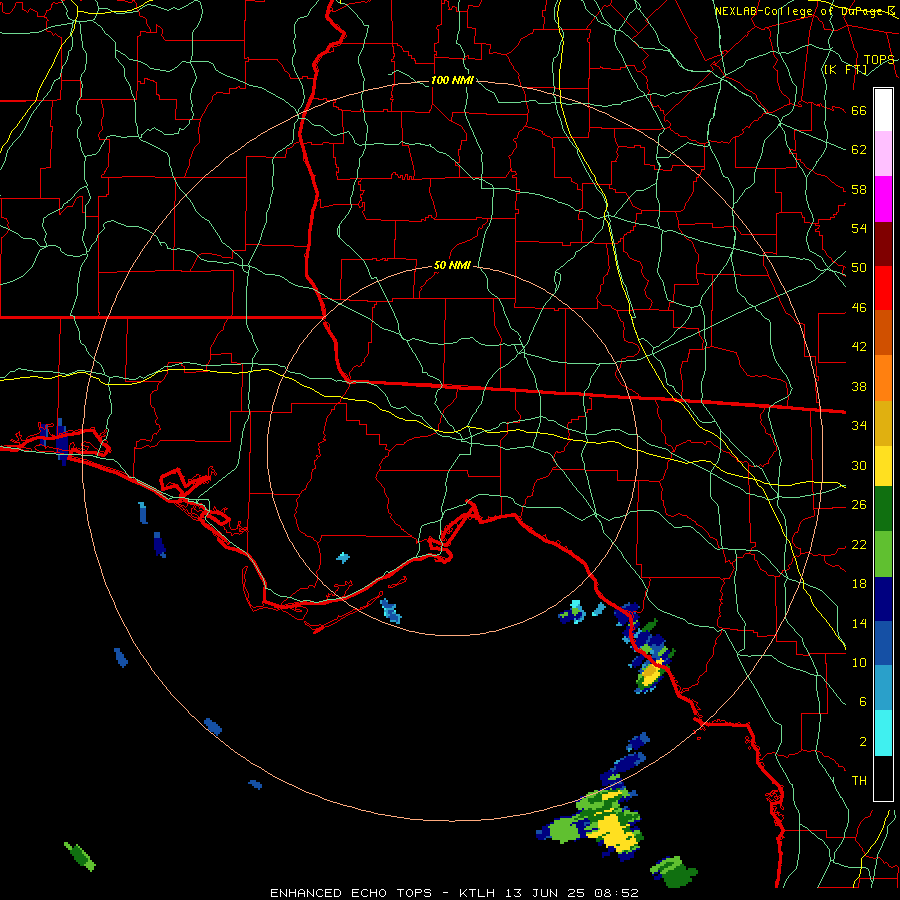This screenshot has height=900, width=900.
Task: Click the legend value 6
Action: [862, 701]
